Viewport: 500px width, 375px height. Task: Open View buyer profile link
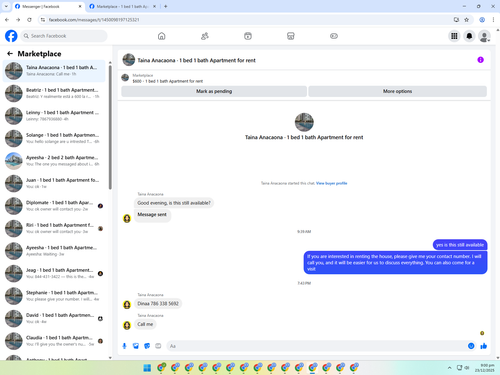(331, 183)
